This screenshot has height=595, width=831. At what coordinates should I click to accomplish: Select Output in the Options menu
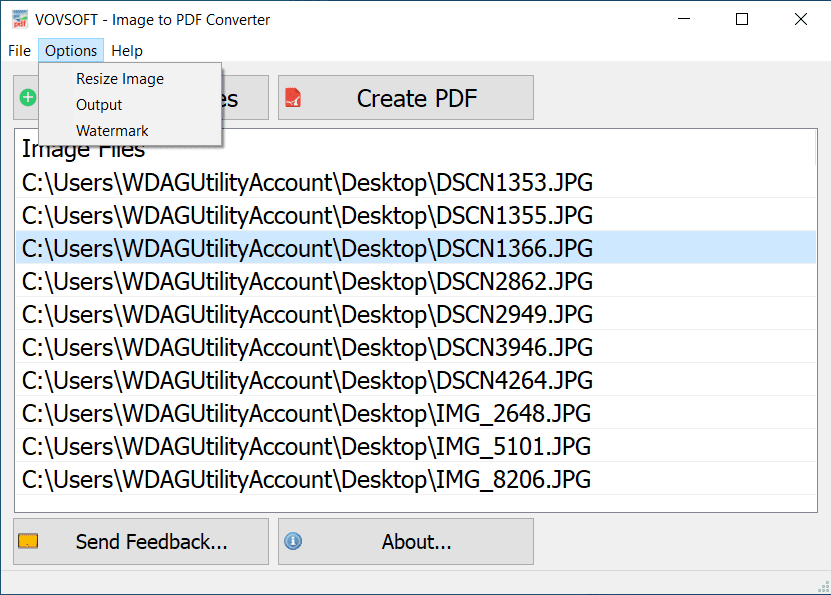click(99, 105)
